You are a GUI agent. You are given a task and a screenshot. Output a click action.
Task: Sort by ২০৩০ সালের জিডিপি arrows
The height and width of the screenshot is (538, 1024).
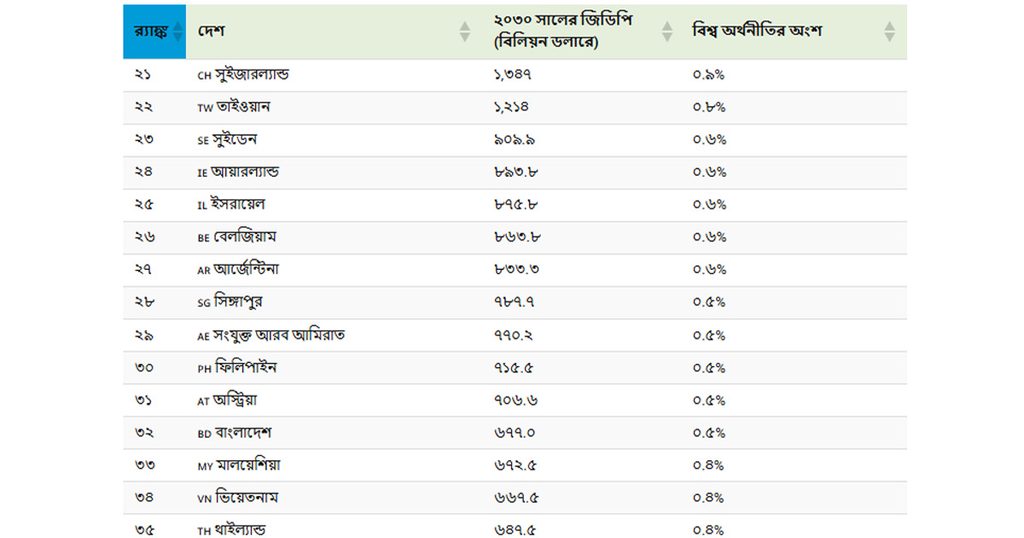[667, 31]
